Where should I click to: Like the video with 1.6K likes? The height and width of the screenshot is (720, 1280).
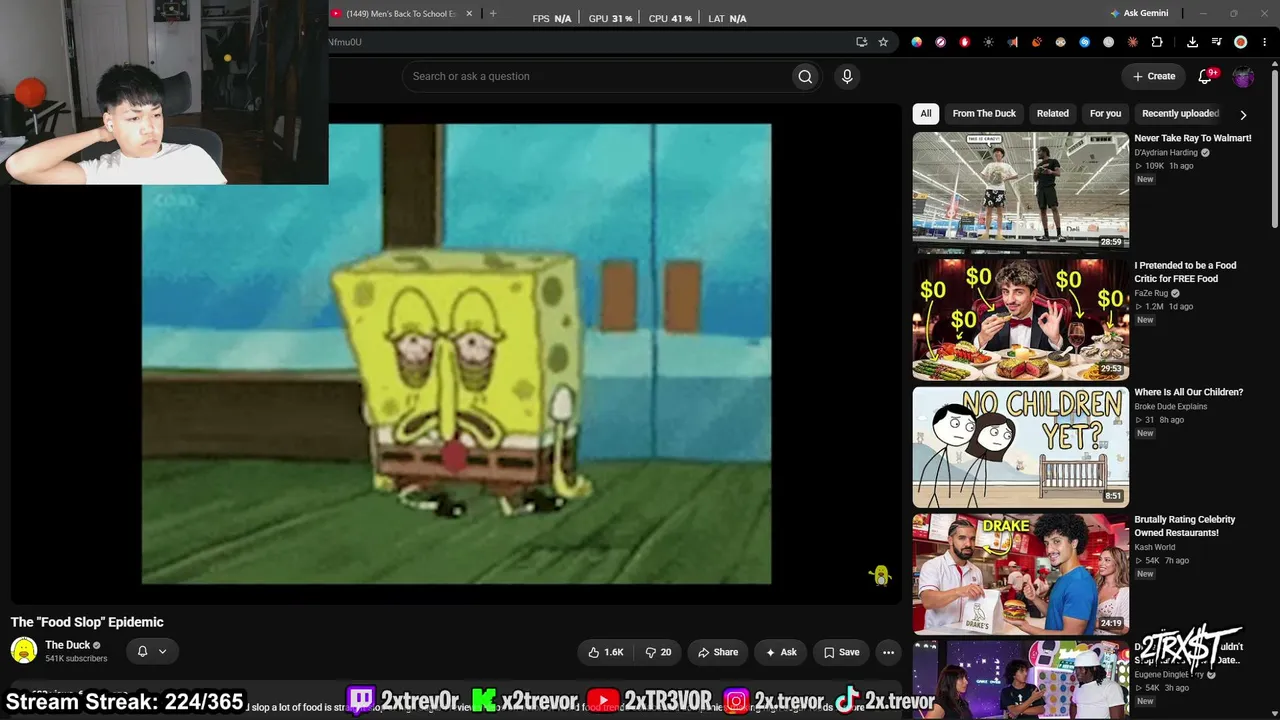click(606, 652)
